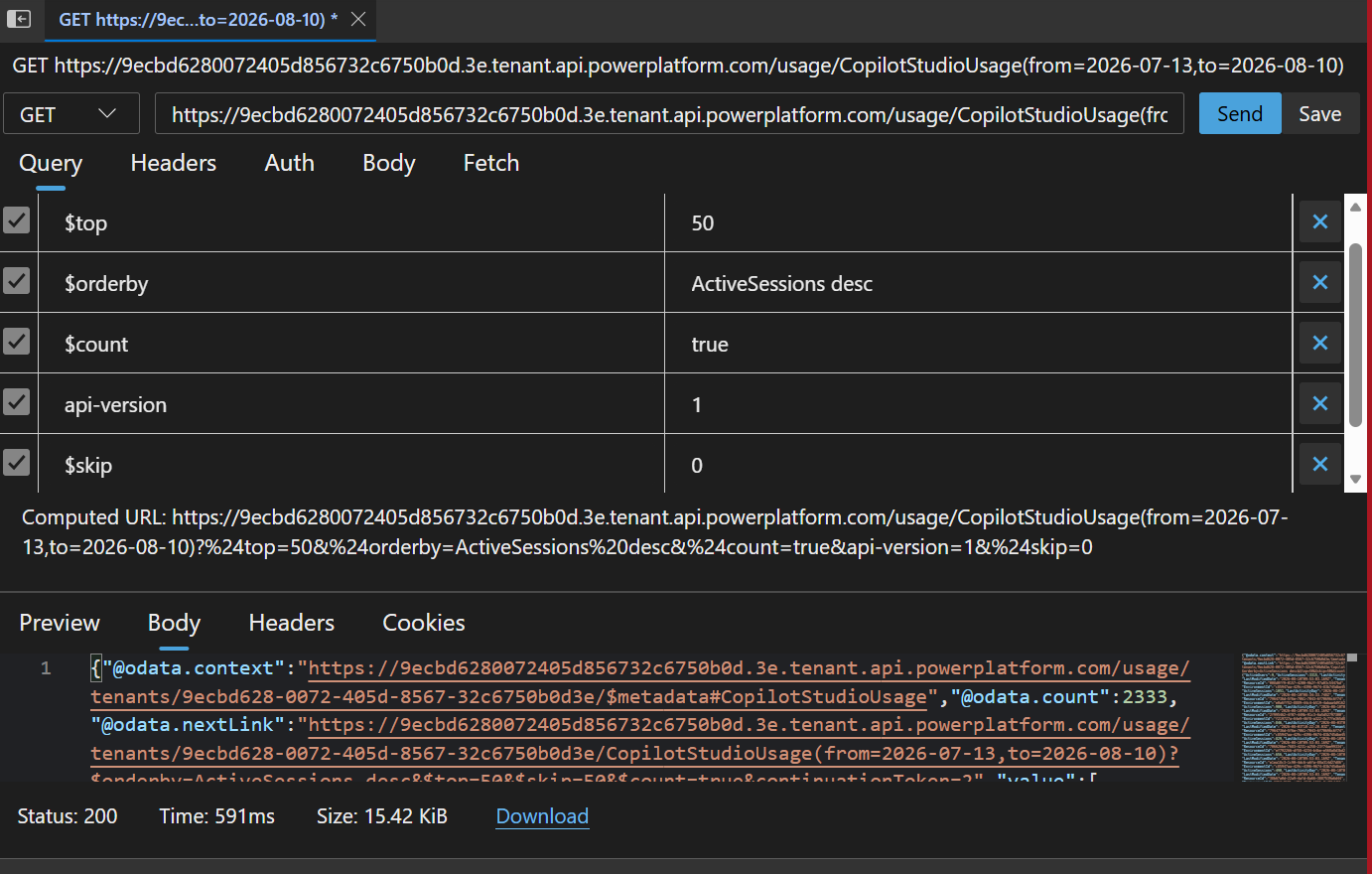
Task: Remove the $skip parameter row
Action: [1320, 464]
